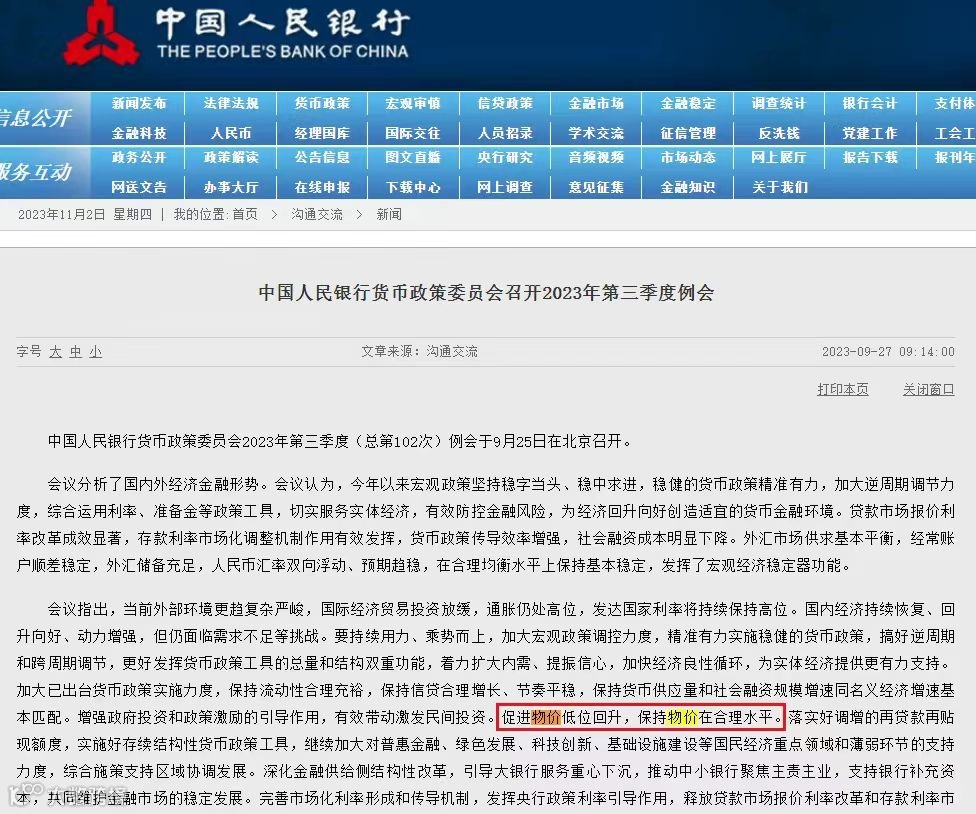Click the 文章来源：沟通交流 source text
Image resolution: width=976 pixels, height=814 pixels.
420,352
